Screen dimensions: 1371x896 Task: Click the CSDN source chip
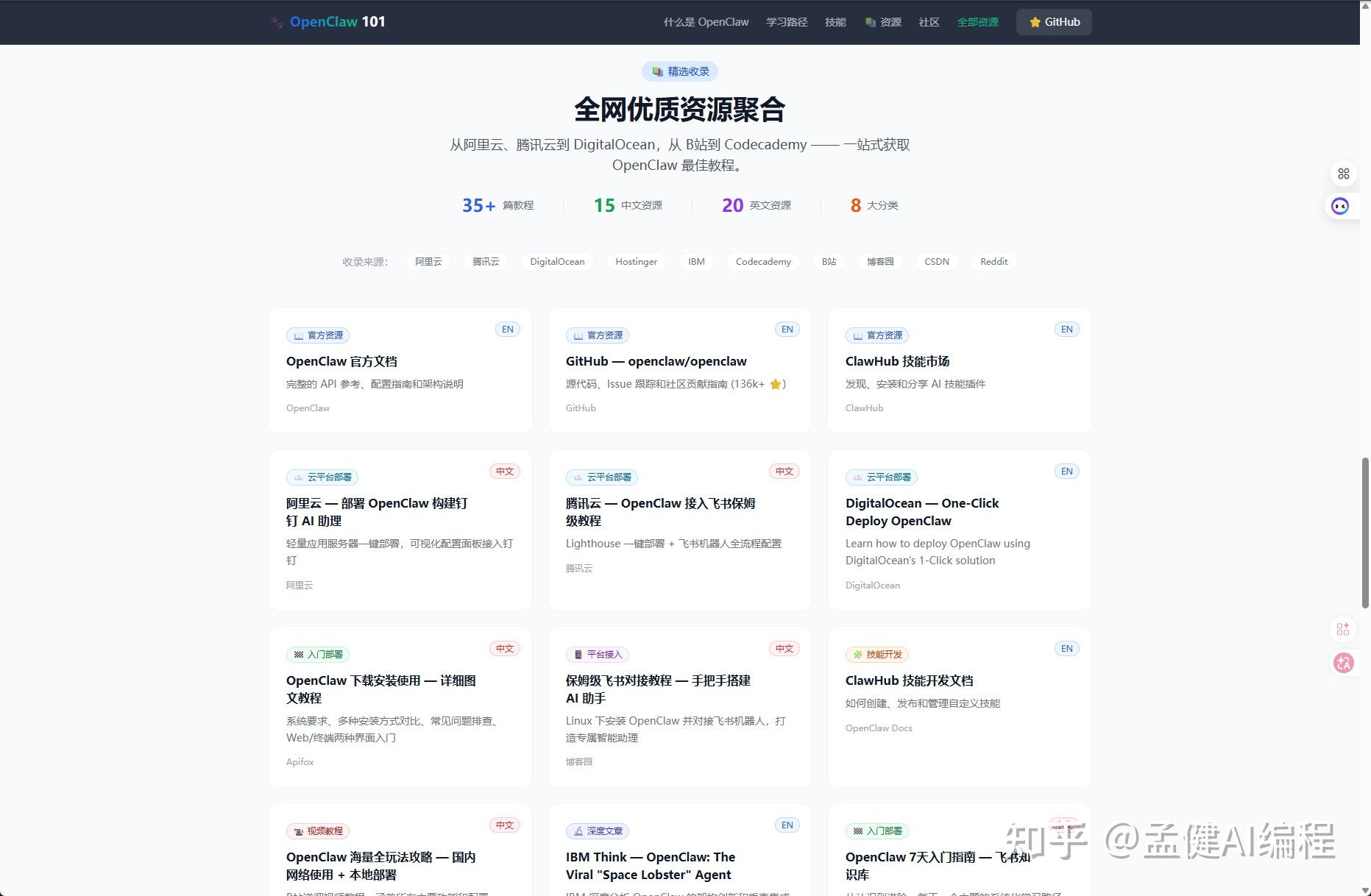tap(937, 262)
